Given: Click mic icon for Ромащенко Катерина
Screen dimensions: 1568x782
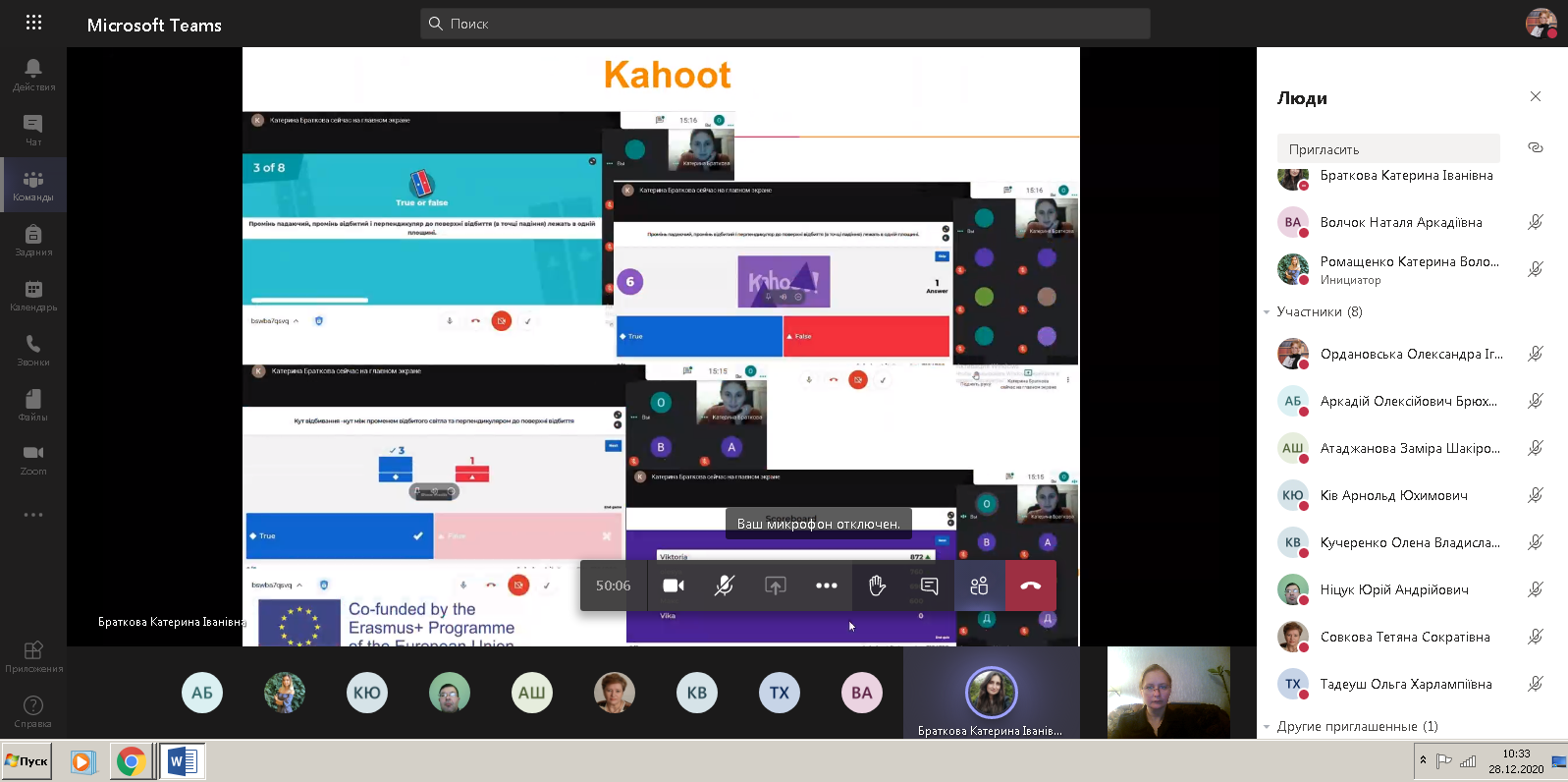Looking at the screenshot, I should (x=1536, y=269).
